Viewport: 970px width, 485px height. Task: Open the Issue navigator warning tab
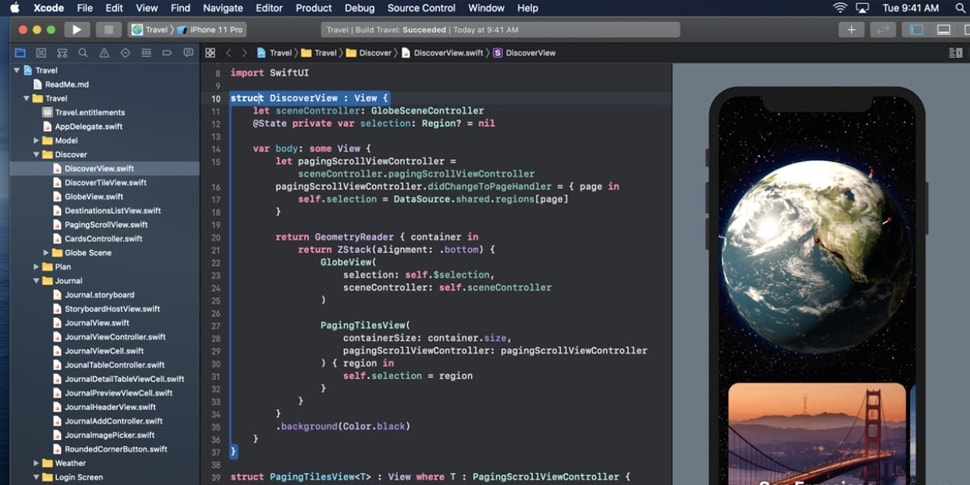(x=104, y=53)
